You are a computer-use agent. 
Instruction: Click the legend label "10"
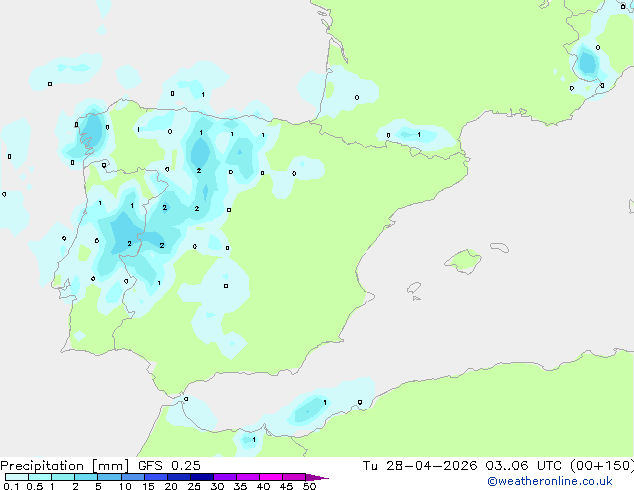click(125, 486)
